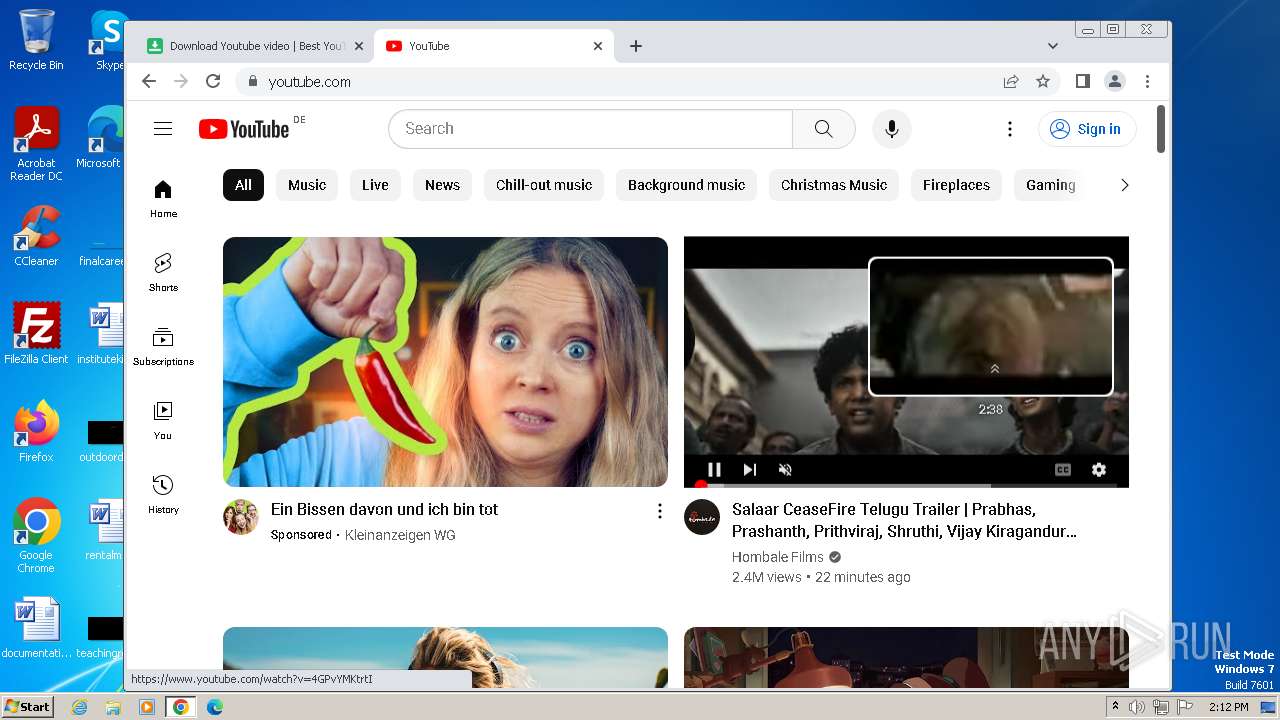Viewport: 1280px width, 720px height.
Task: Open Windows Start menu
Action: coord(27,707)
